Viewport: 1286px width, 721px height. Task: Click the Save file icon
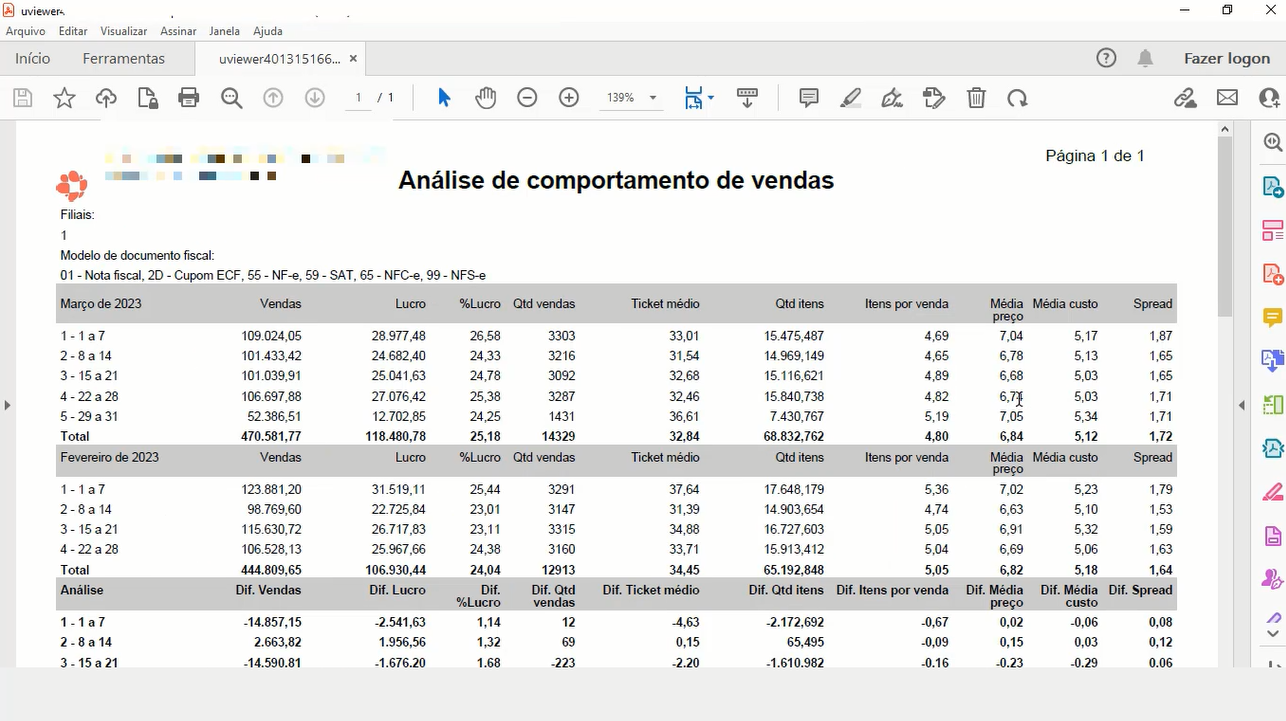click(23, 98)
